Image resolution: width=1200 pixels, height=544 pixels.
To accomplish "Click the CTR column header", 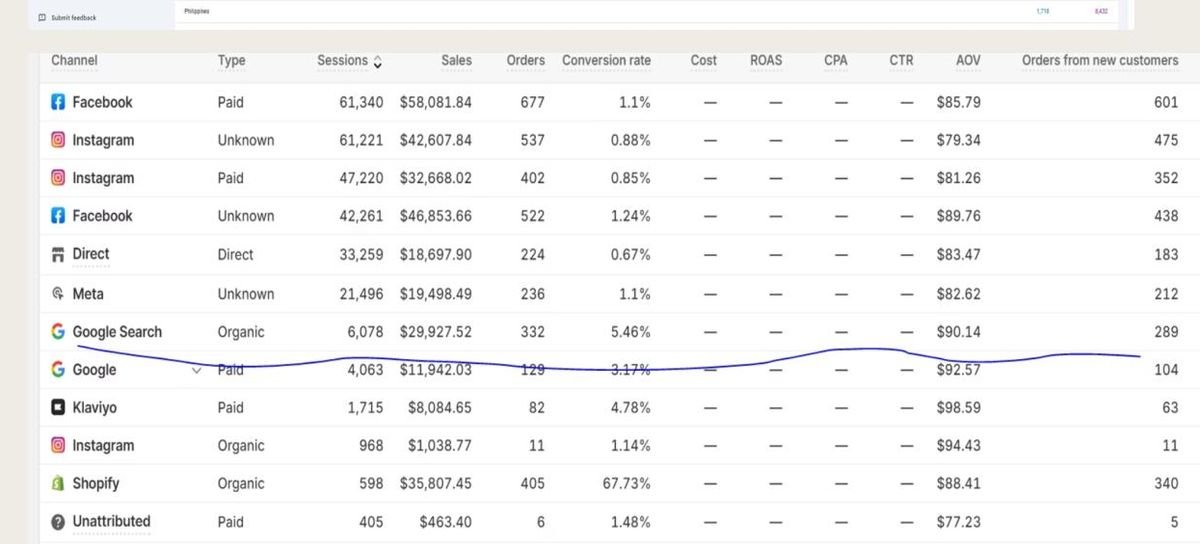I will [x=901, y=61].
